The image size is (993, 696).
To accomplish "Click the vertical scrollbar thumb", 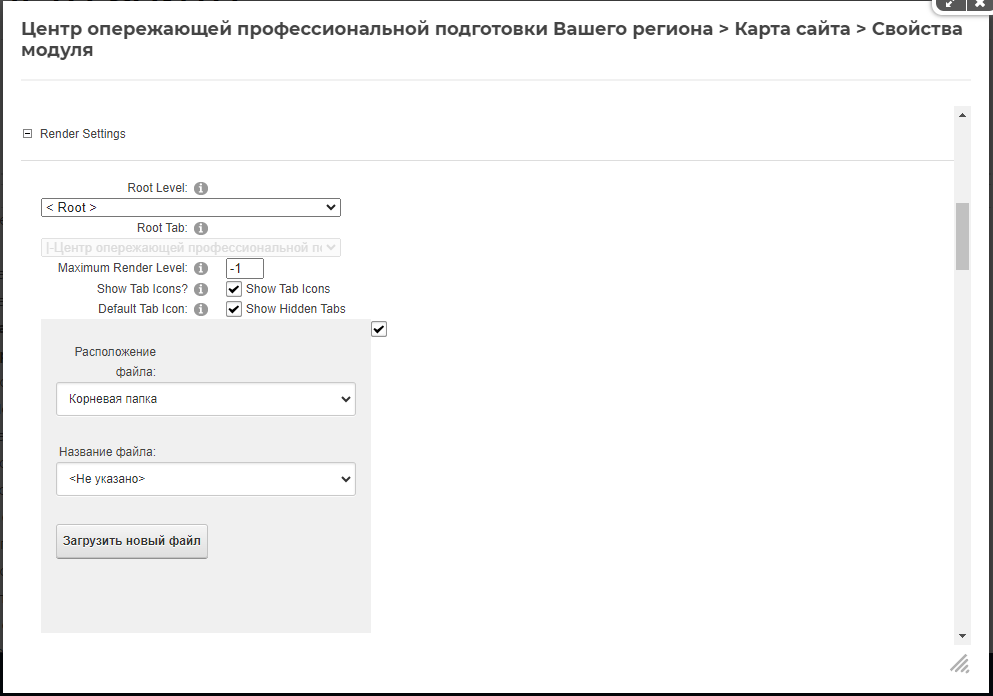I will click(x=962, y=236).
